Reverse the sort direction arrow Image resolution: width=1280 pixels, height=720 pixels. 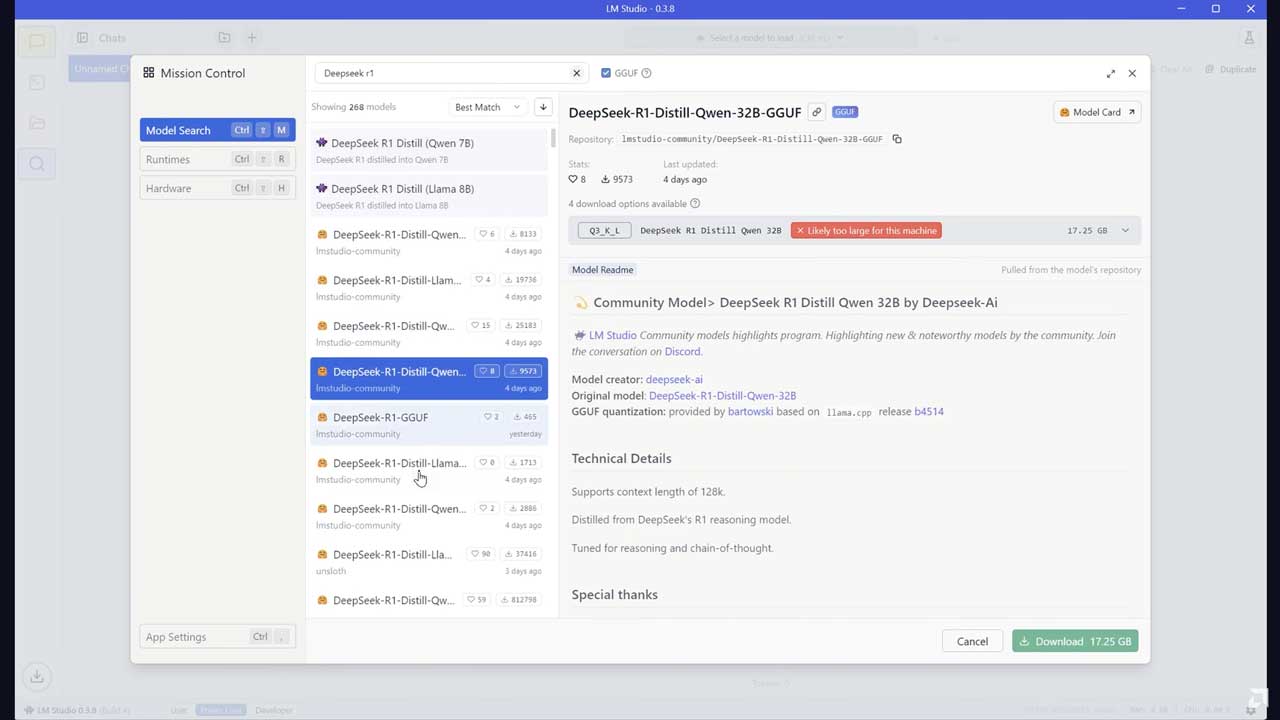(x=543, y=107)
